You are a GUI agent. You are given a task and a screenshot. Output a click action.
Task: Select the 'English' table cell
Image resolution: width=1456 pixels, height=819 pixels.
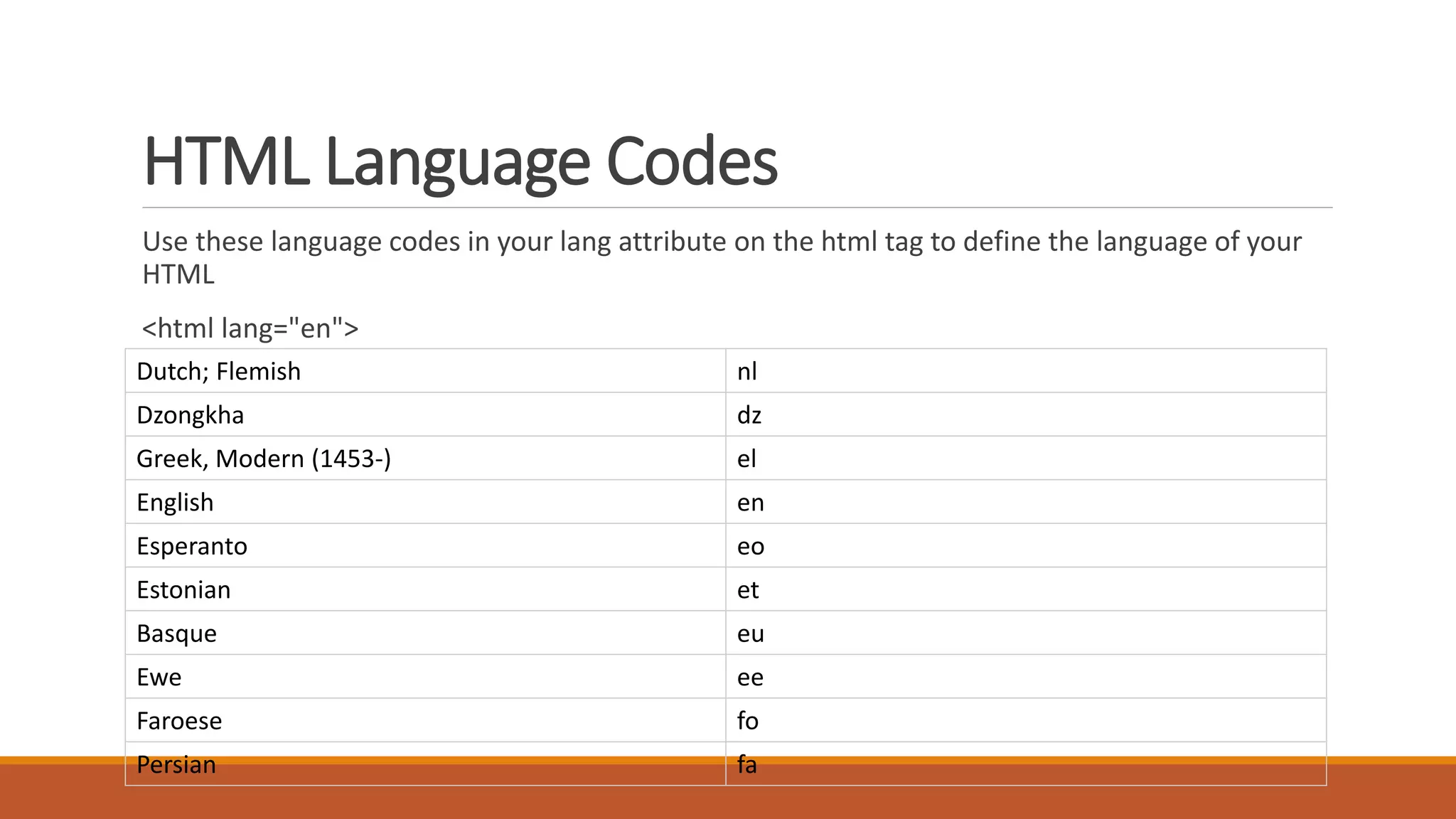click(x=425, y=502)
